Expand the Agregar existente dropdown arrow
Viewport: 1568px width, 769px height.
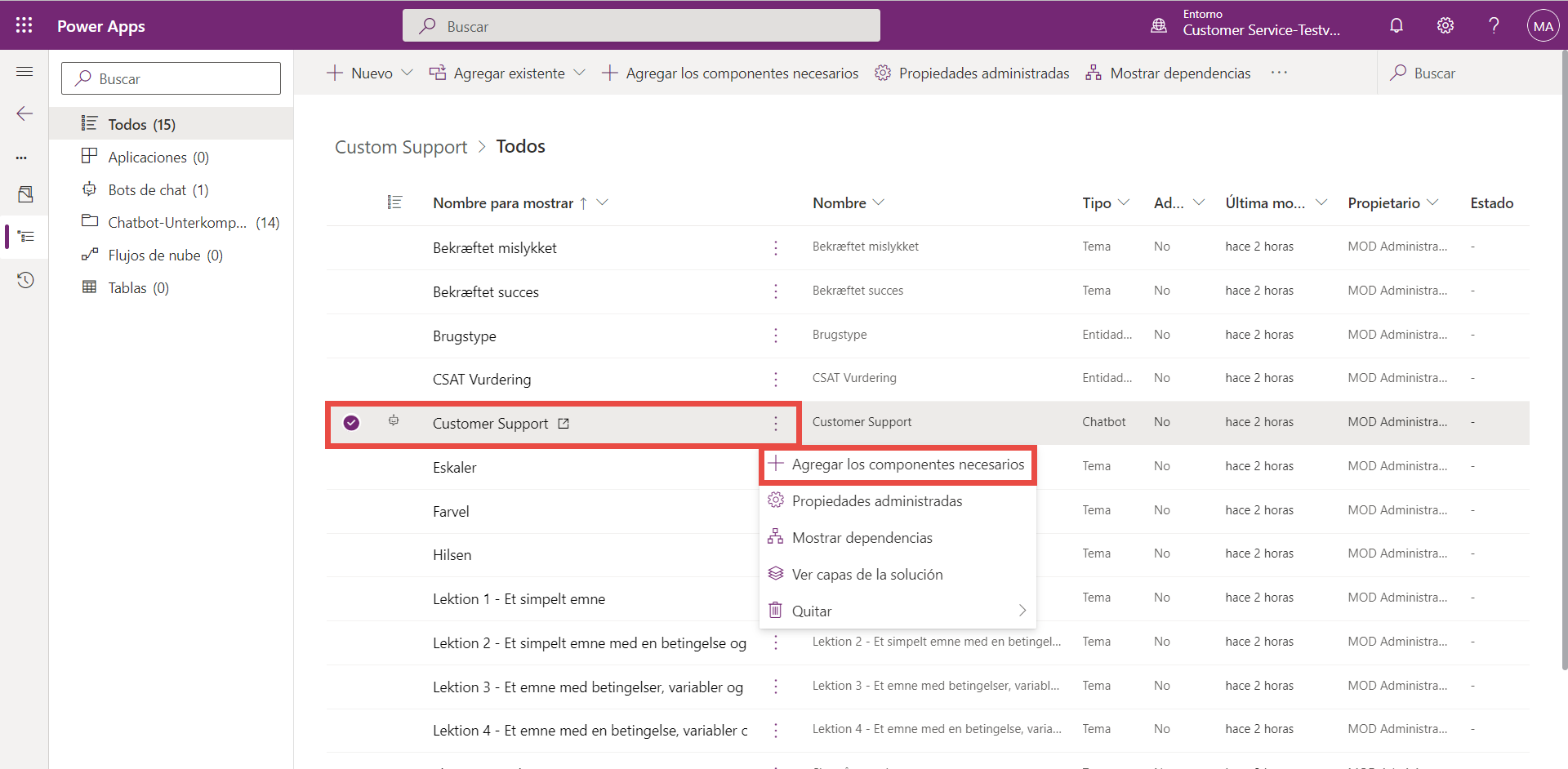coord(579,73)
